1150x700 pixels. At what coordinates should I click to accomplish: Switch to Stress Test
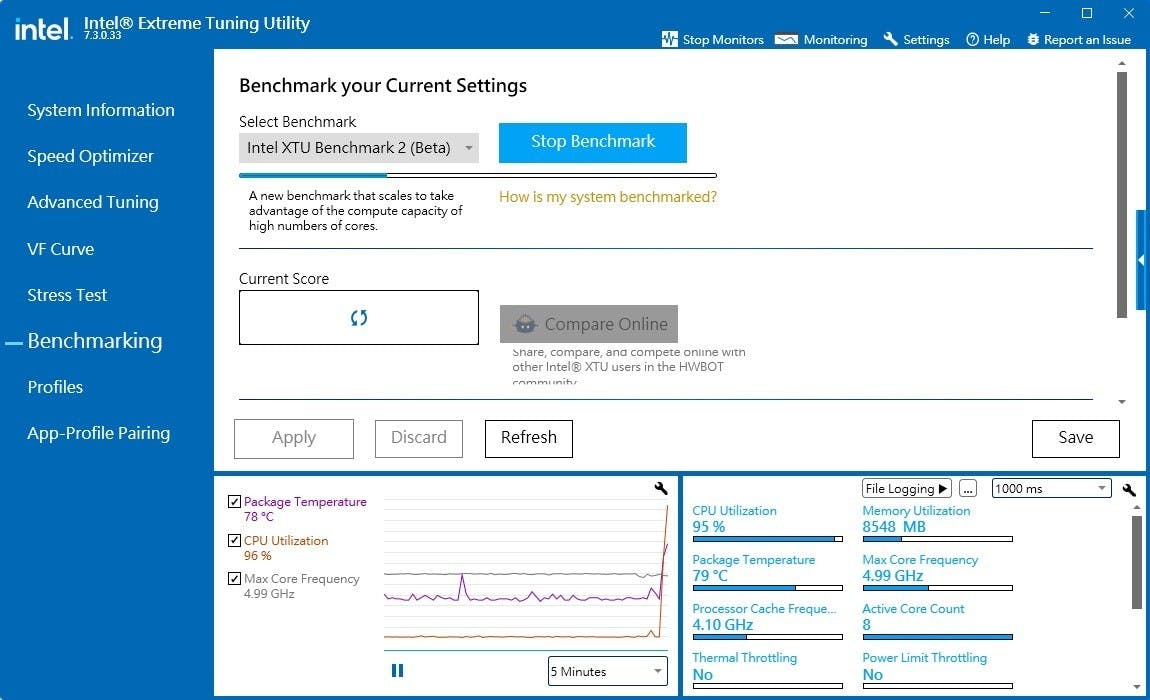tap(67, 295)
